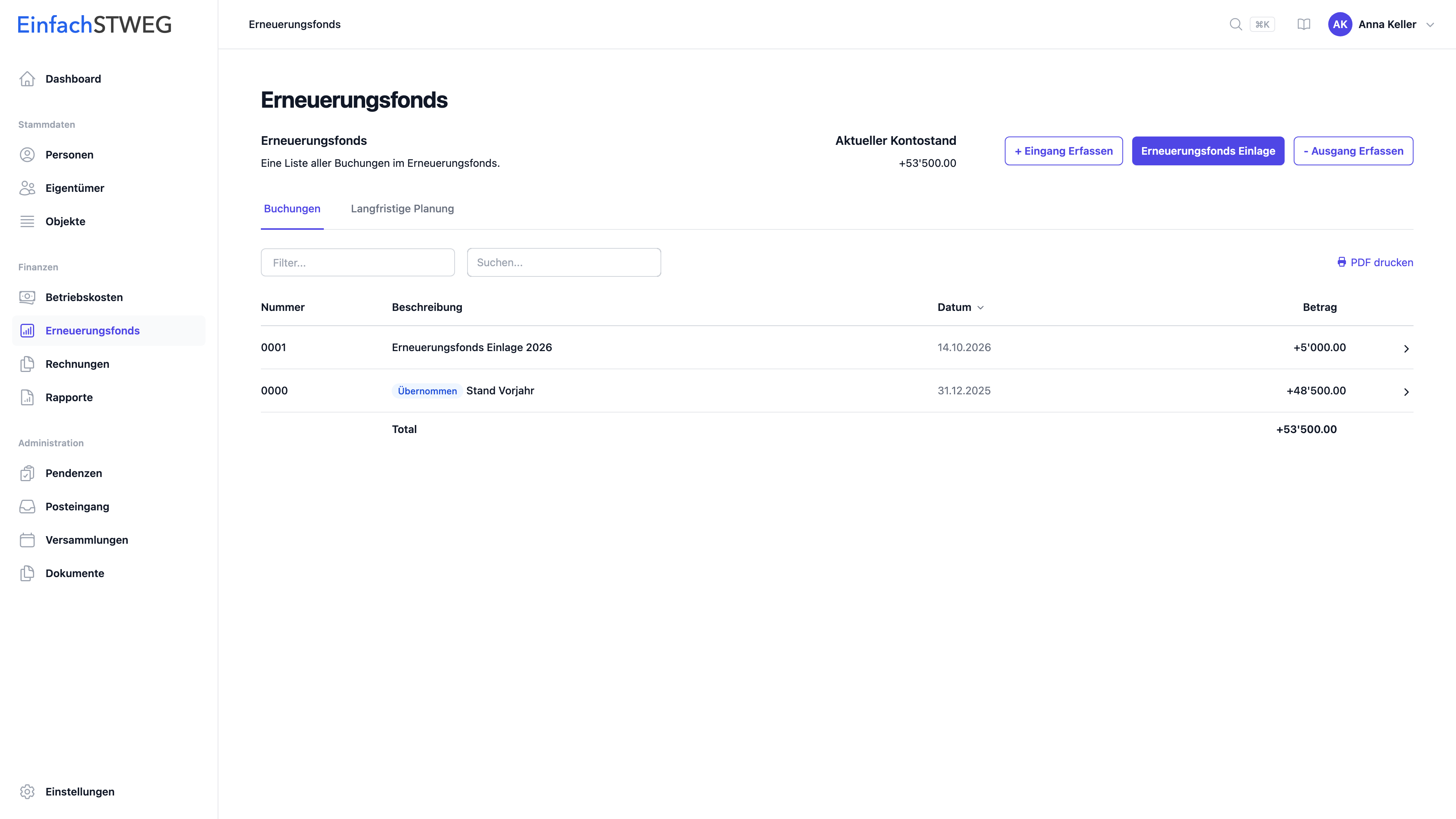Click the date 14.10.2026

click(964, 348)
